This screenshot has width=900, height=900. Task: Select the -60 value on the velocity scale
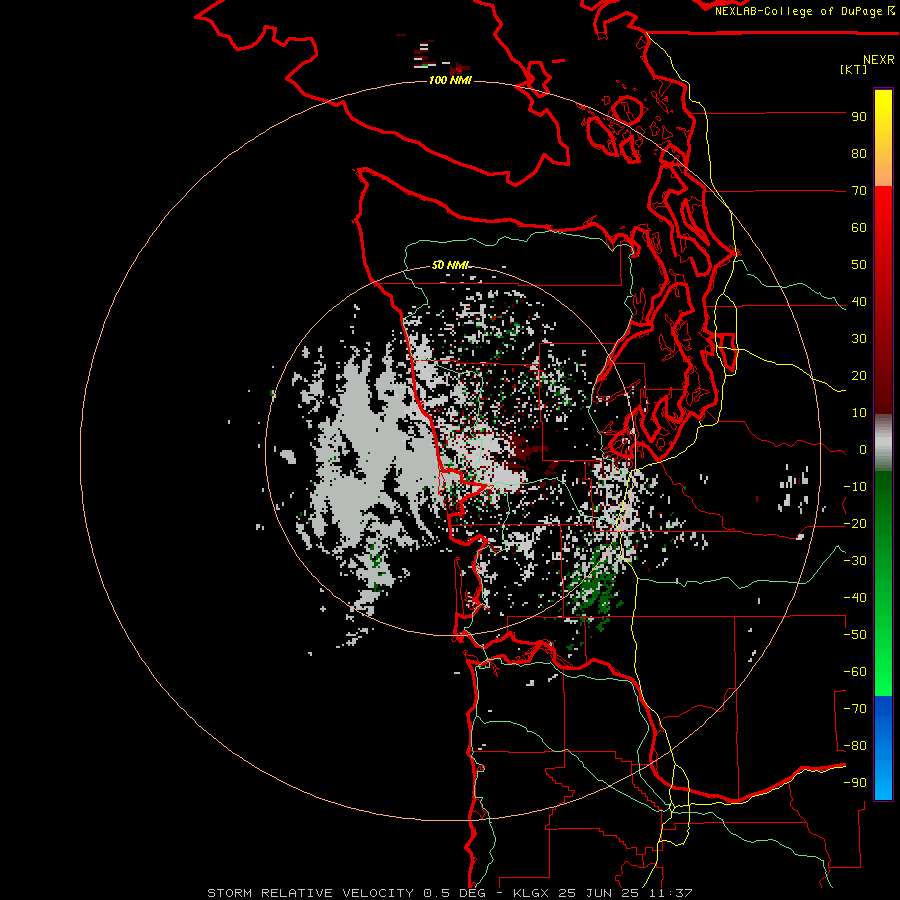point(855,672)
